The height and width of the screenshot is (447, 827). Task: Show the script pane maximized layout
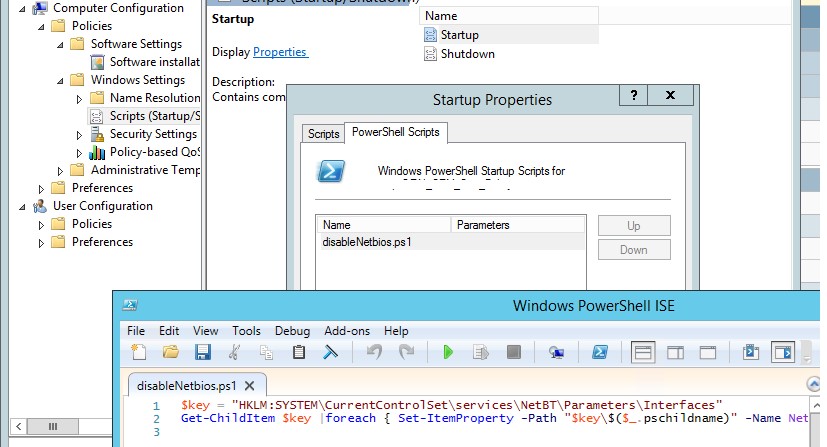click(x=708, y=352)
